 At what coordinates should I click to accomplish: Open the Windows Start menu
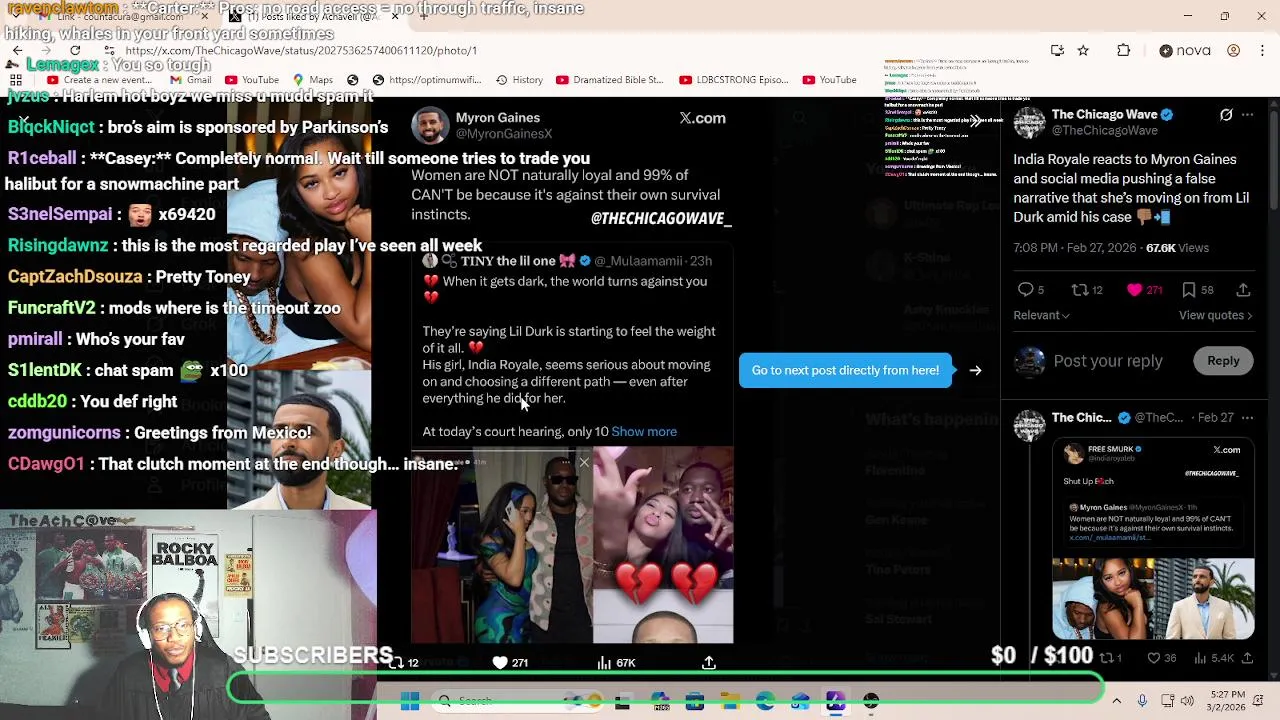(410, 702)
